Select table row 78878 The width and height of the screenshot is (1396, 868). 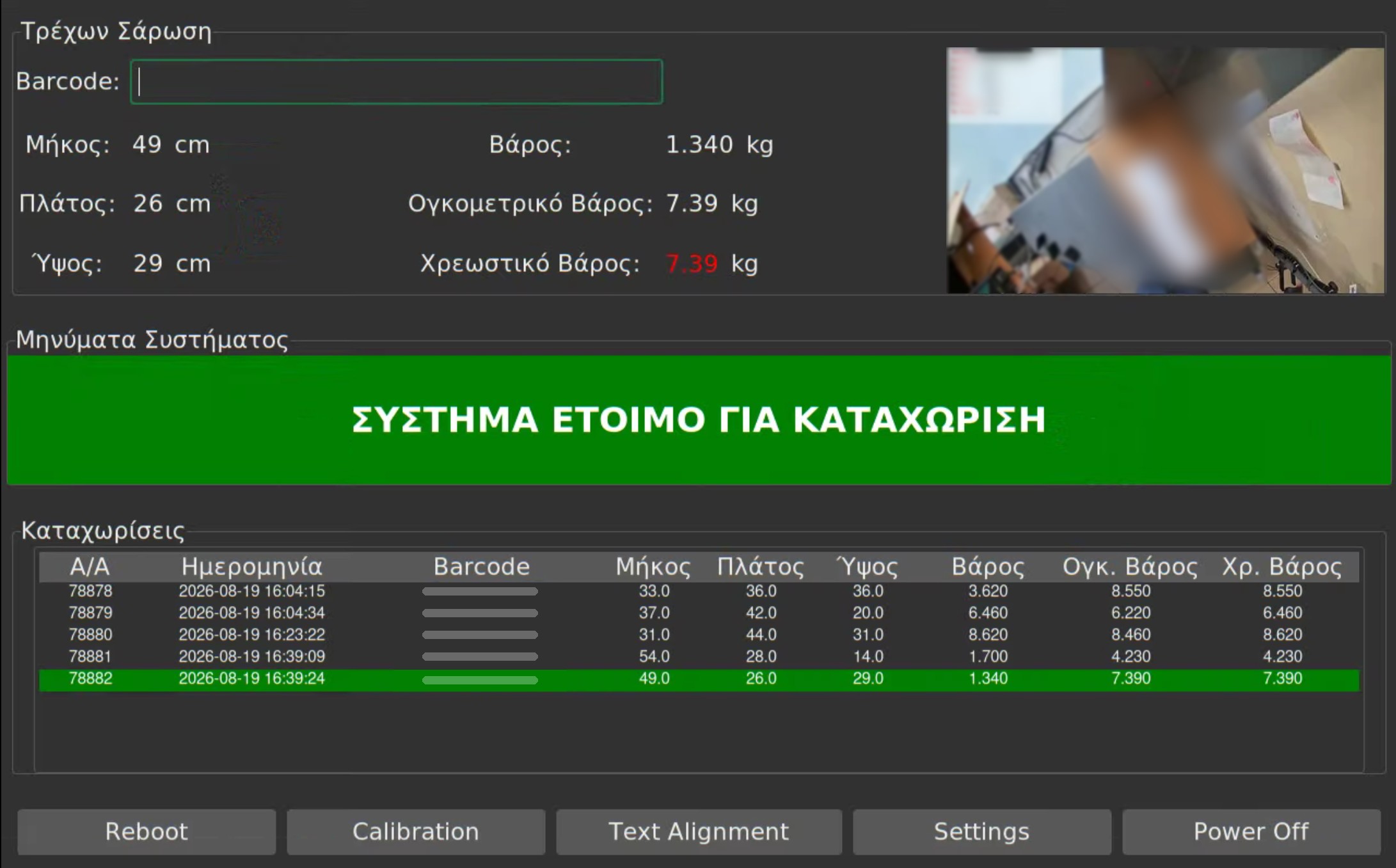[x=699, y=591]
